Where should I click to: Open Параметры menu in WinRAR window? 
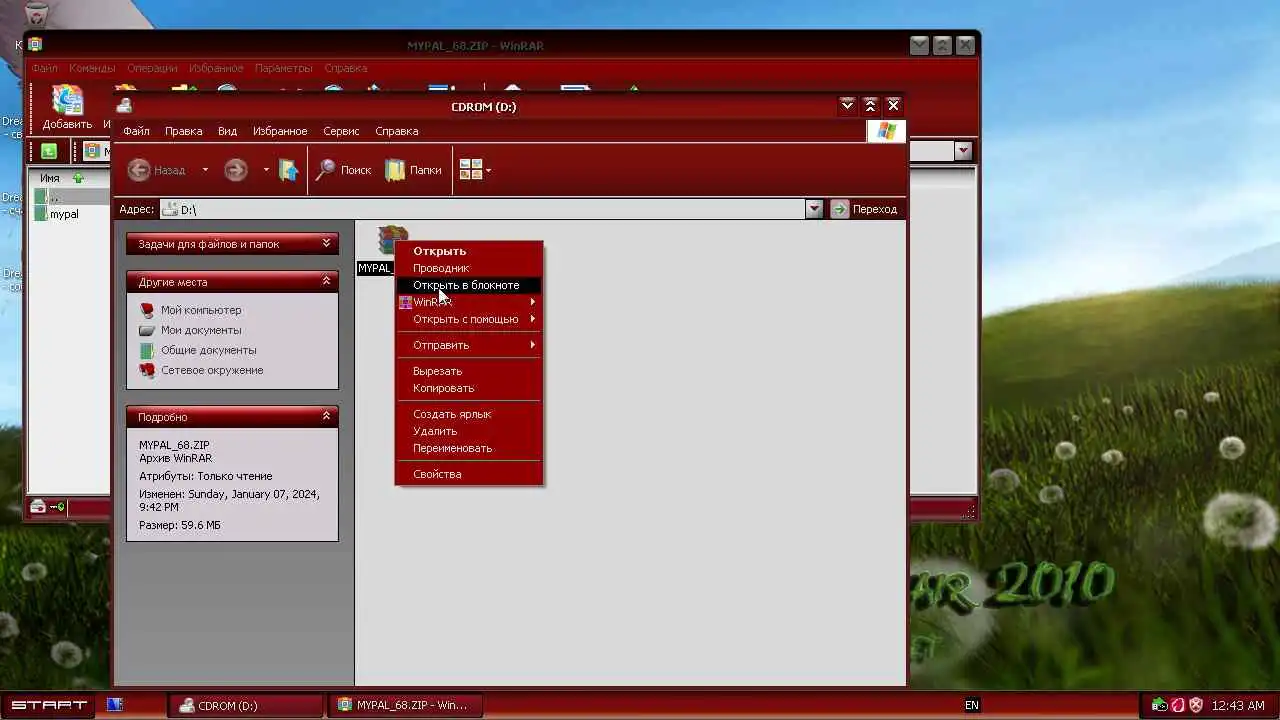click(x=283, y=68)
